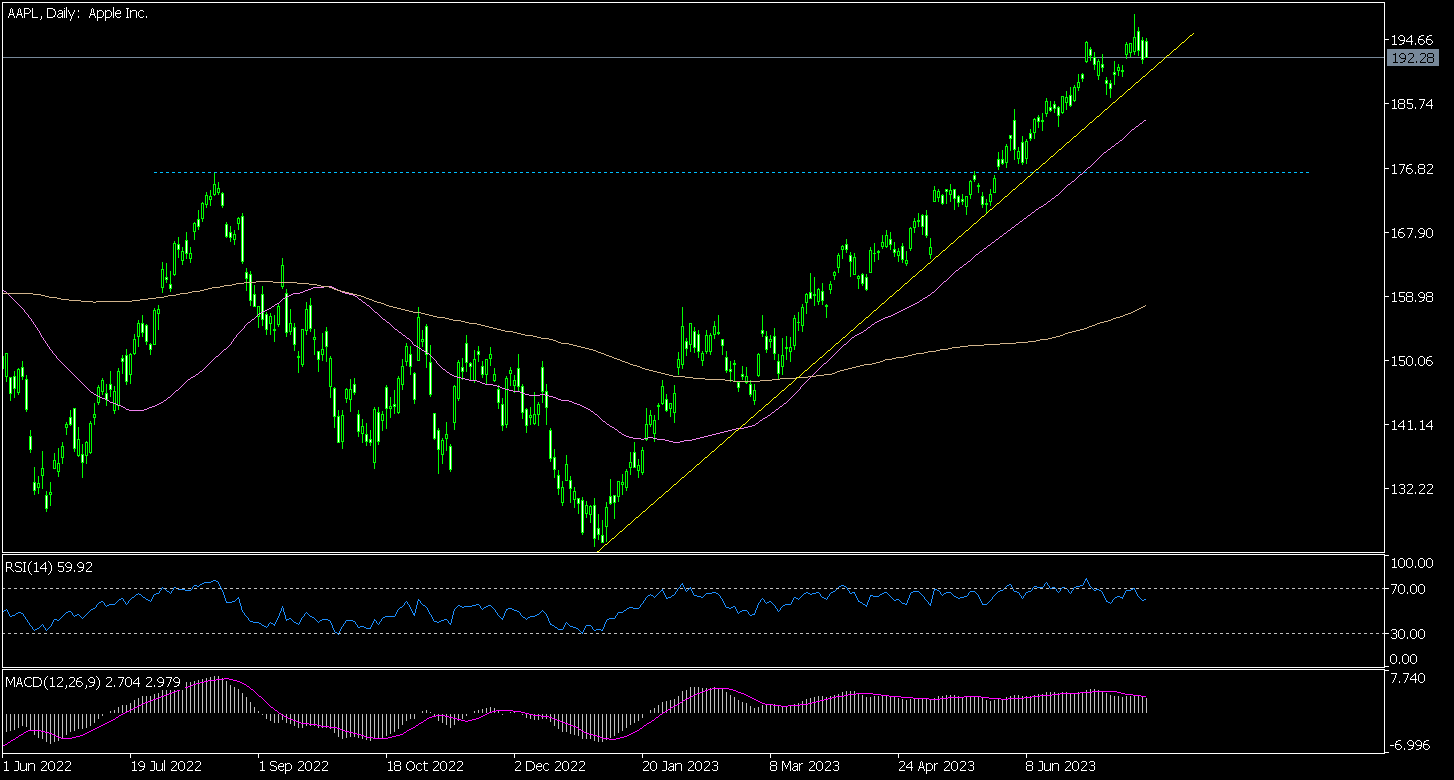Click the 8 Mar 2023 date label
This screenshot has height=780, width=1454.
(805, 767)
